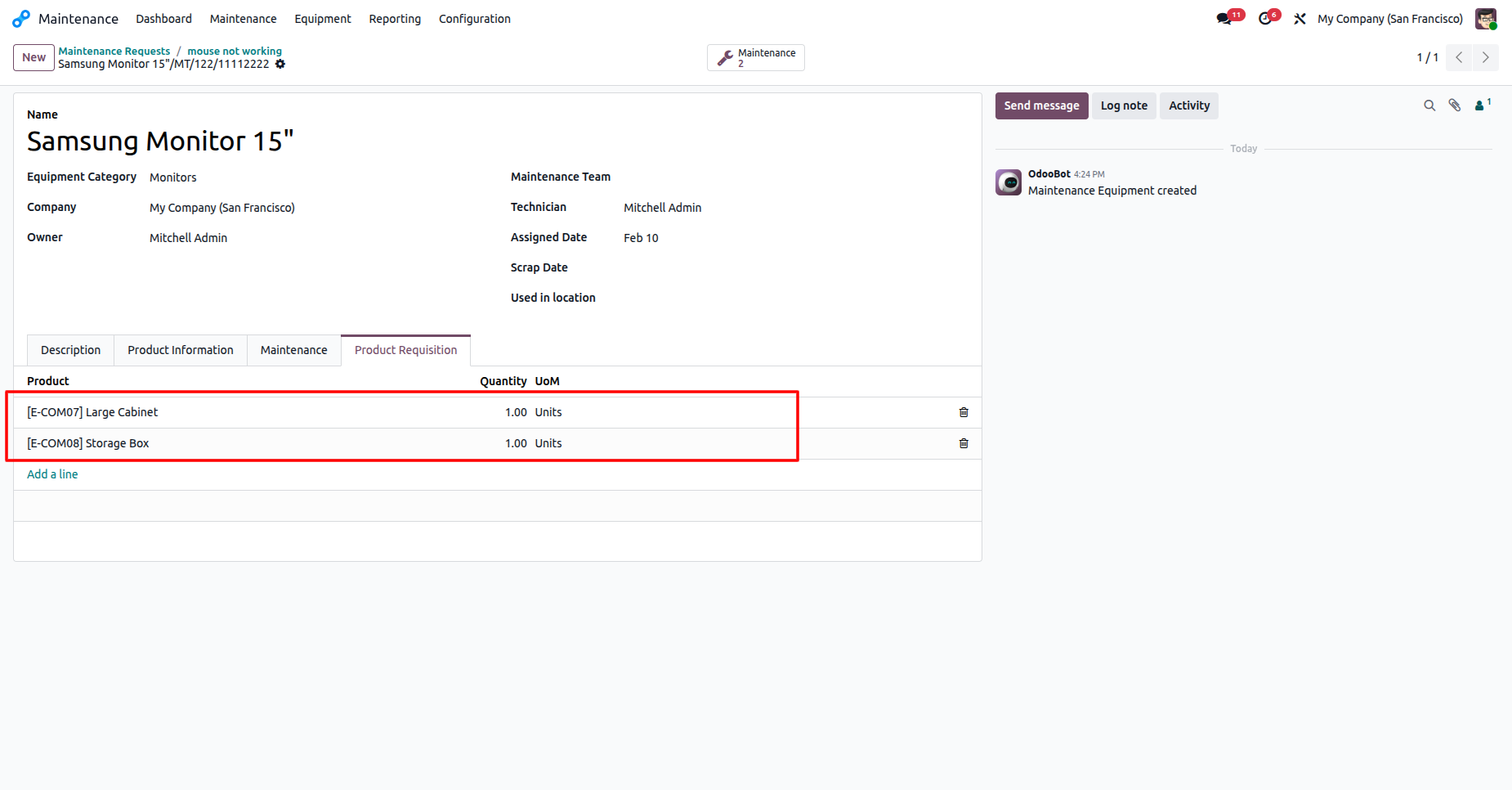Open the Maintenance top menu

[243, 19]
